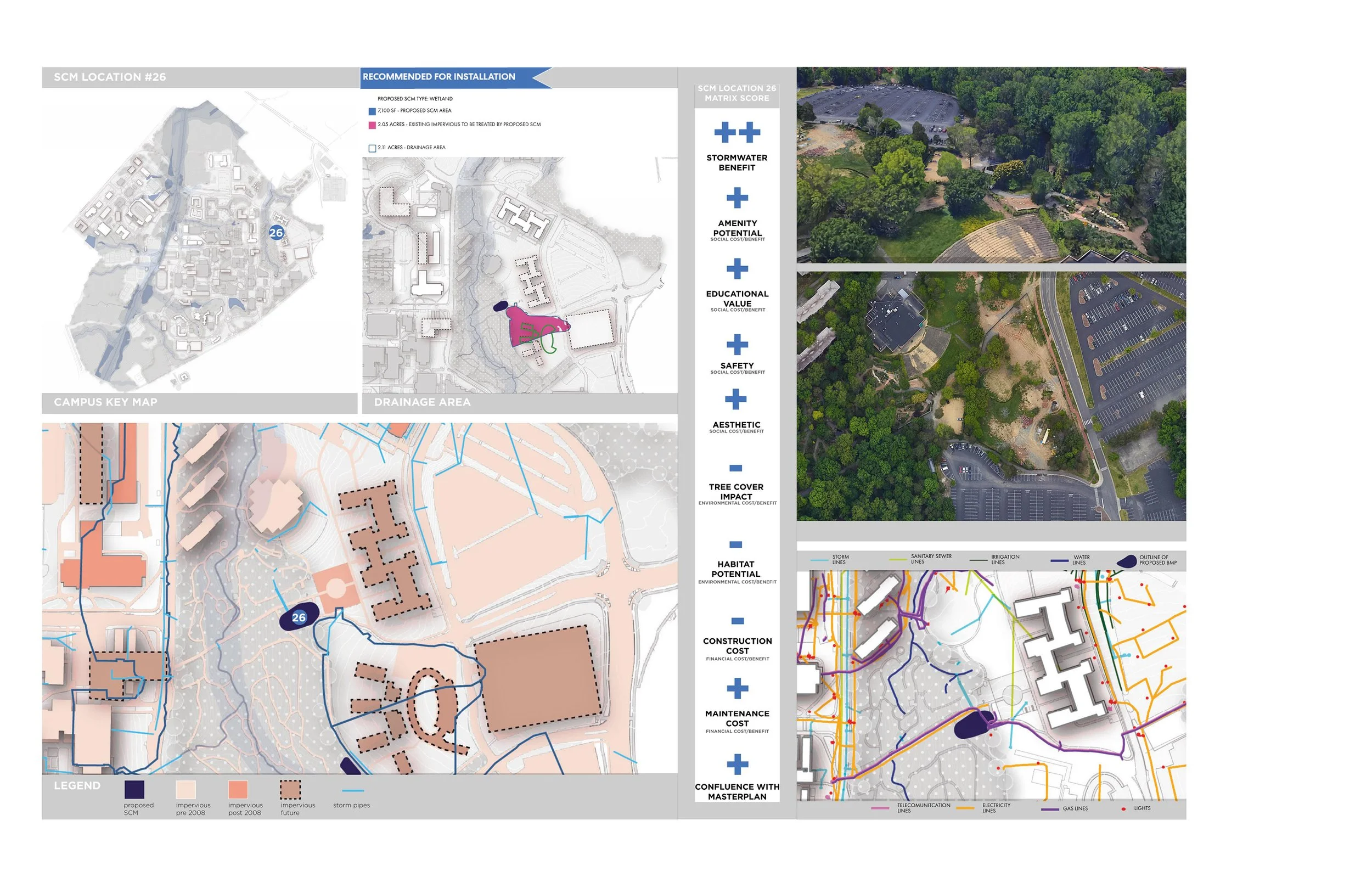This screenshot has height=888, width=1372.
Task: Click the empty Drainage Area legend box
Action: pos(372,148)
